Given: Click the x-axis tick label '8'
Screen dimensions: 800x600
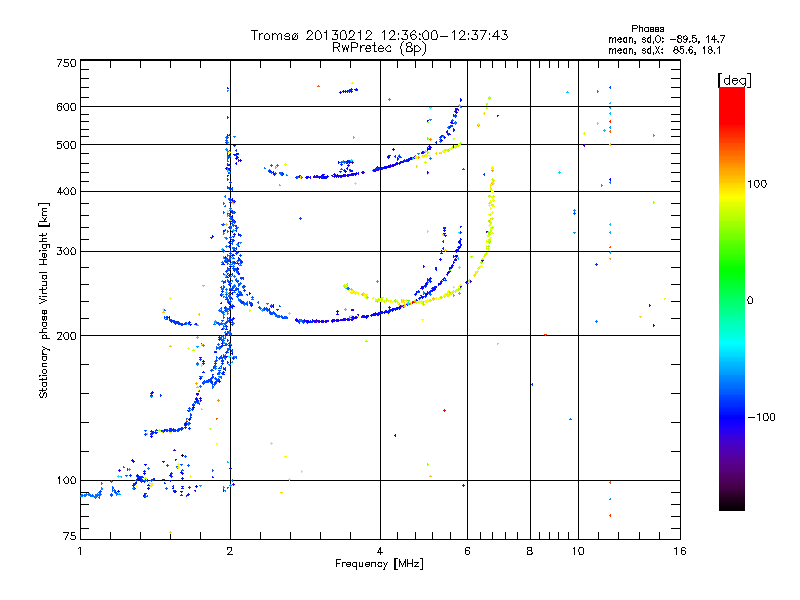Looking at the screenshot, I should 530,551.
